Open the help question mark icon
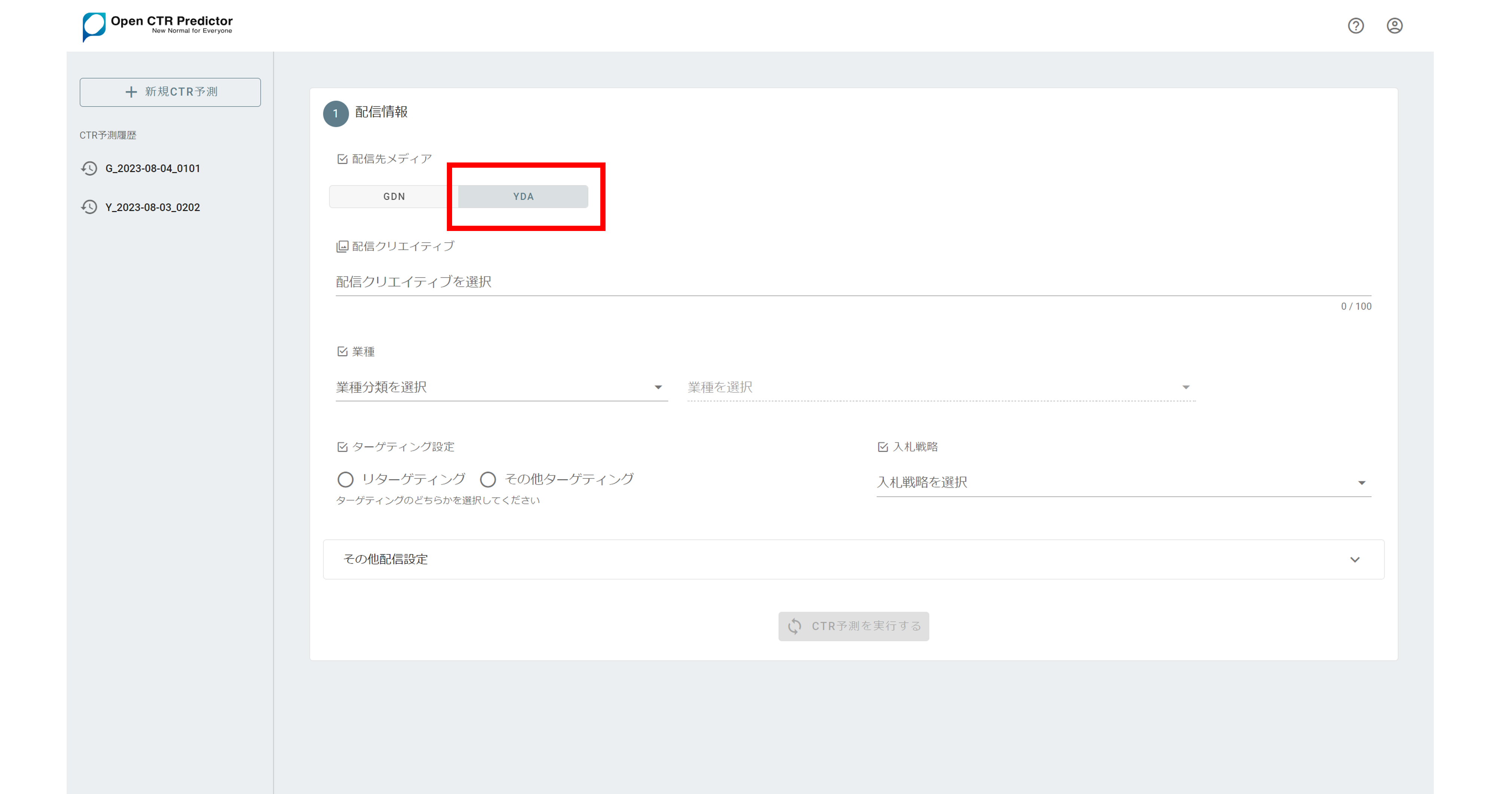Viewport: 1512px width, 794px height. coord(1355,26)
